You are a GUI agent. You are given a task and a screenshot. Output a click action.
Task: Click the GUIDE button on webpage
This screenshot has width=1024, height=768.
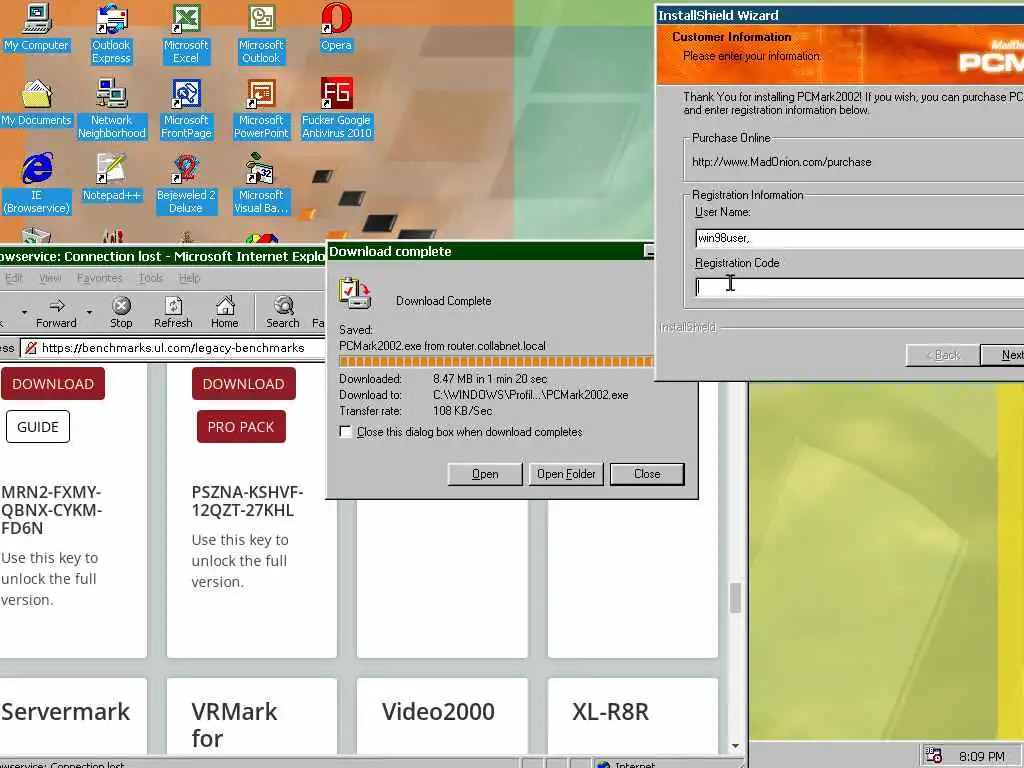pyautogui.click(x=38, y=426)
